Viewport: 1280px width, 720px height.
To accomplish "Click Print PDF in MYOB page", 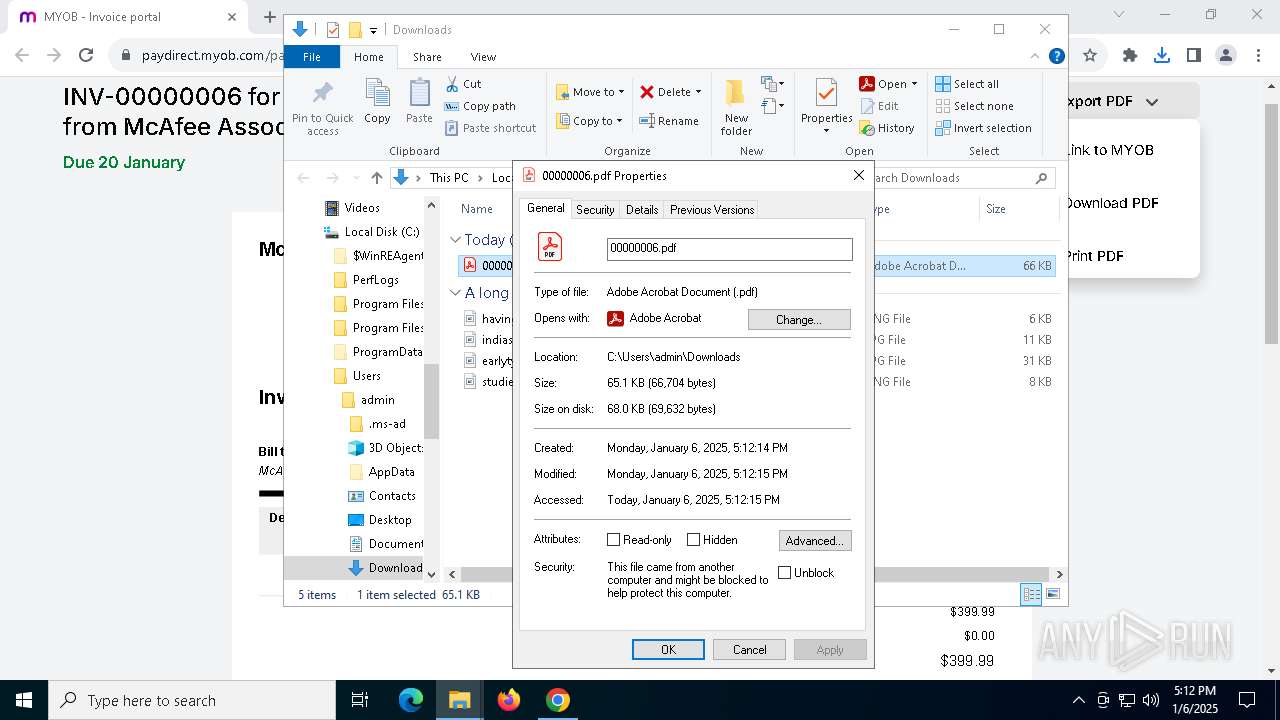I will tap(1094, 256).
